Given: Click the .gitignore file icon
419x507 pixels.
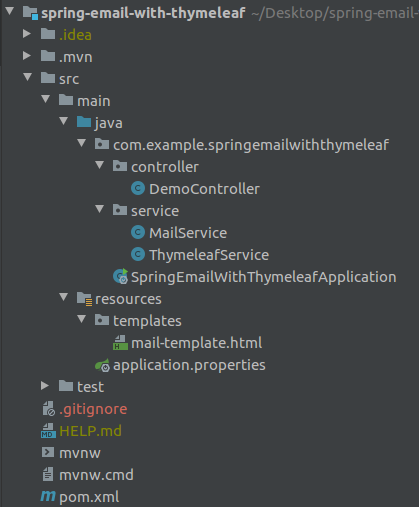Looking at the screenshot, I should point(48,409).
